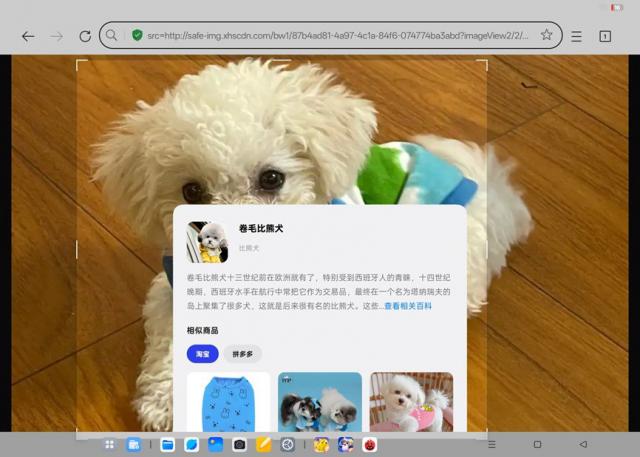Select the 淘宝 tab
The image size is (640, 457).
pos(202,354)
